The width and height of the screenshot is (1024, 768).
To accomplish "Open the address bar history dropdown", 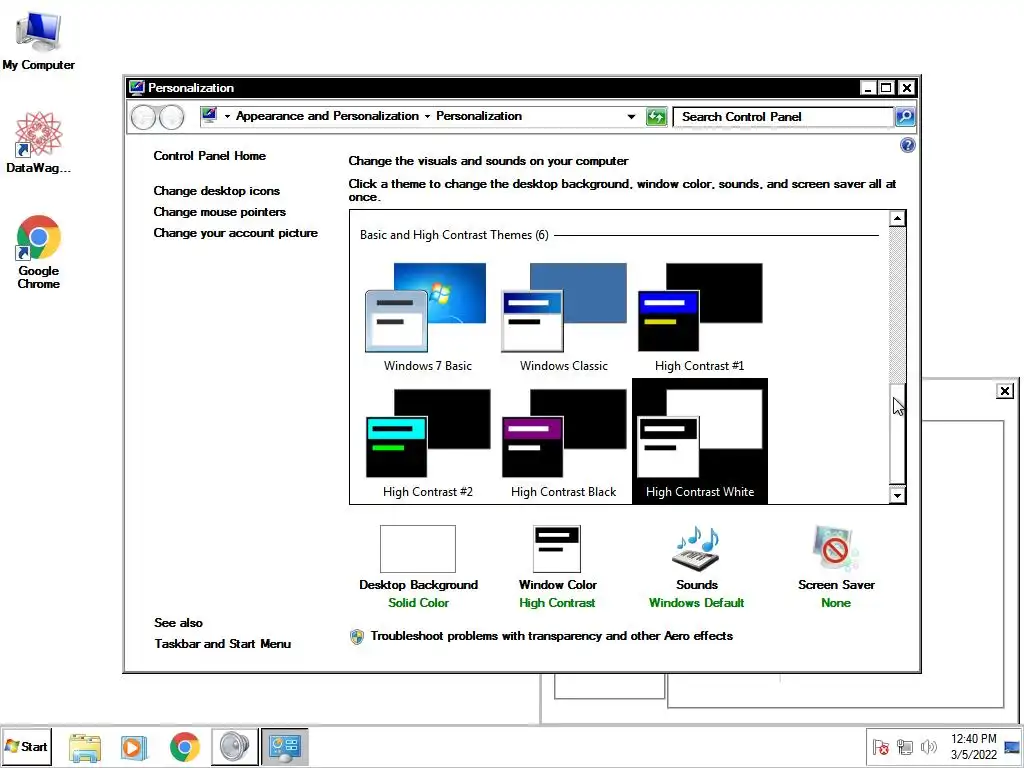I will tap(631, 117).
